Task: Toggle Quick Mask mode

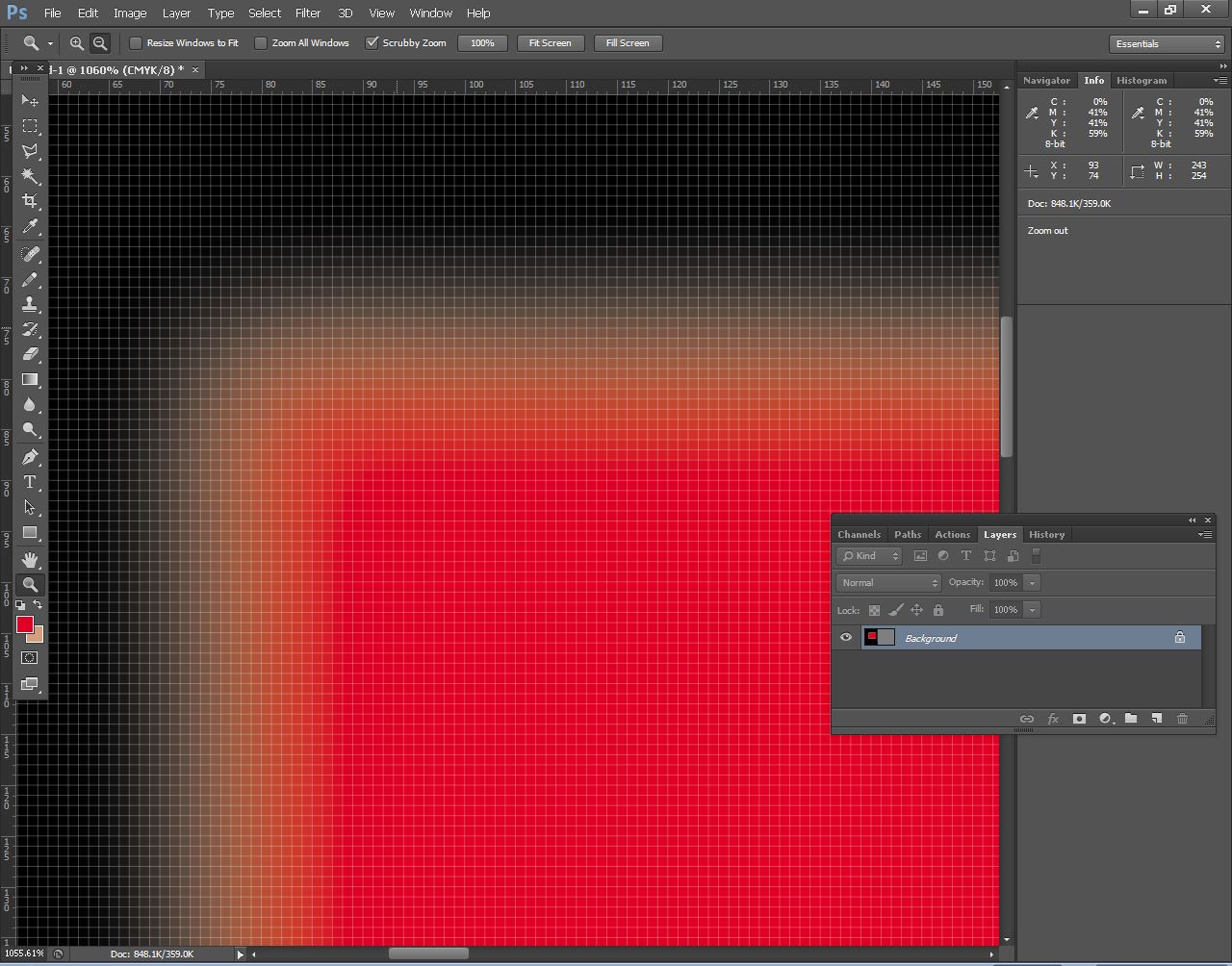Action: click(x=30, y=657)
